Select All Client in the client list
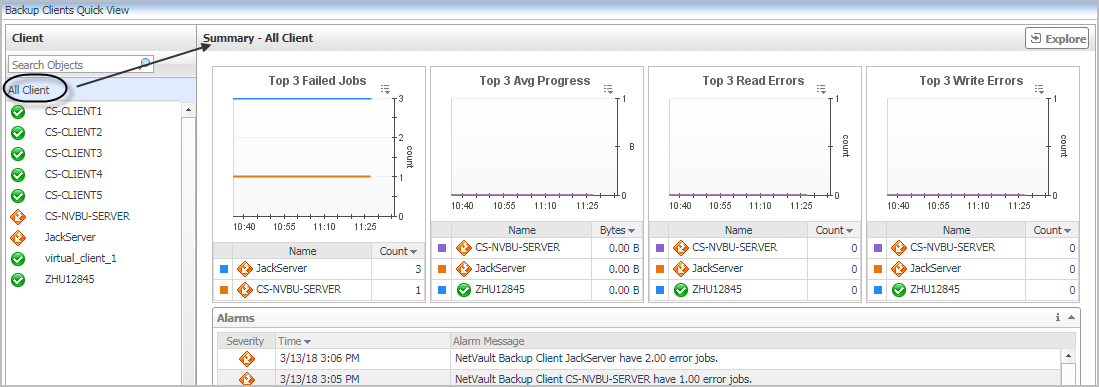Screen dimensions: 1099x387 pyautogui.click(x=29, y=89)
